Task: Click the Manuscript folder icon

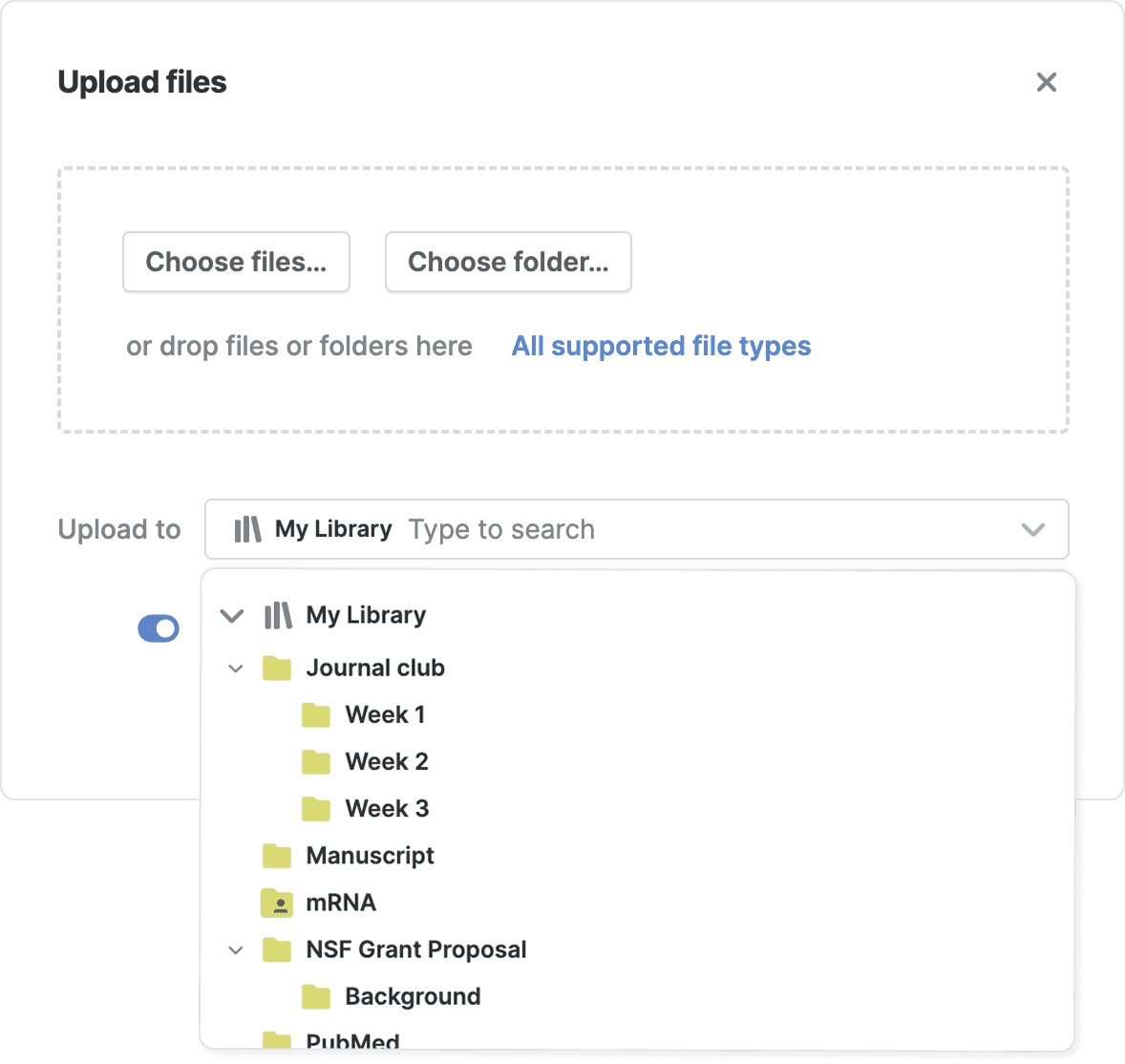Action: (276, 856)
